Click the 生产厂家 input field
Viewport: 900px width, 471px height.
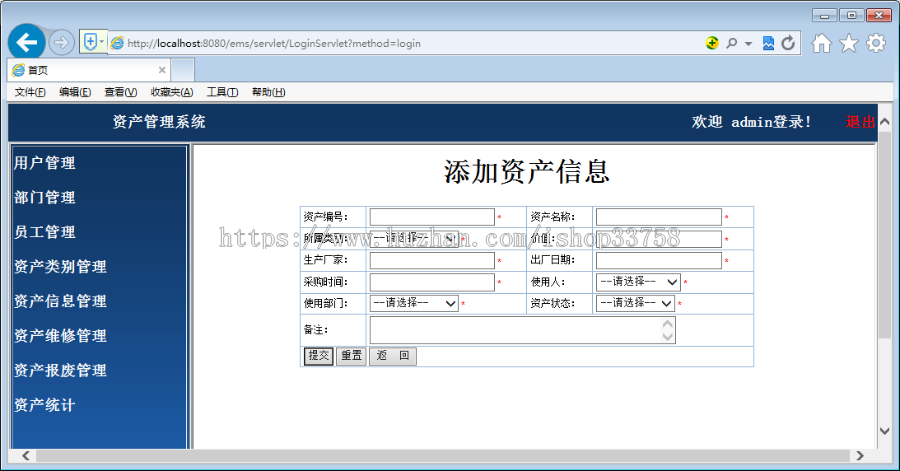point(432,260)
